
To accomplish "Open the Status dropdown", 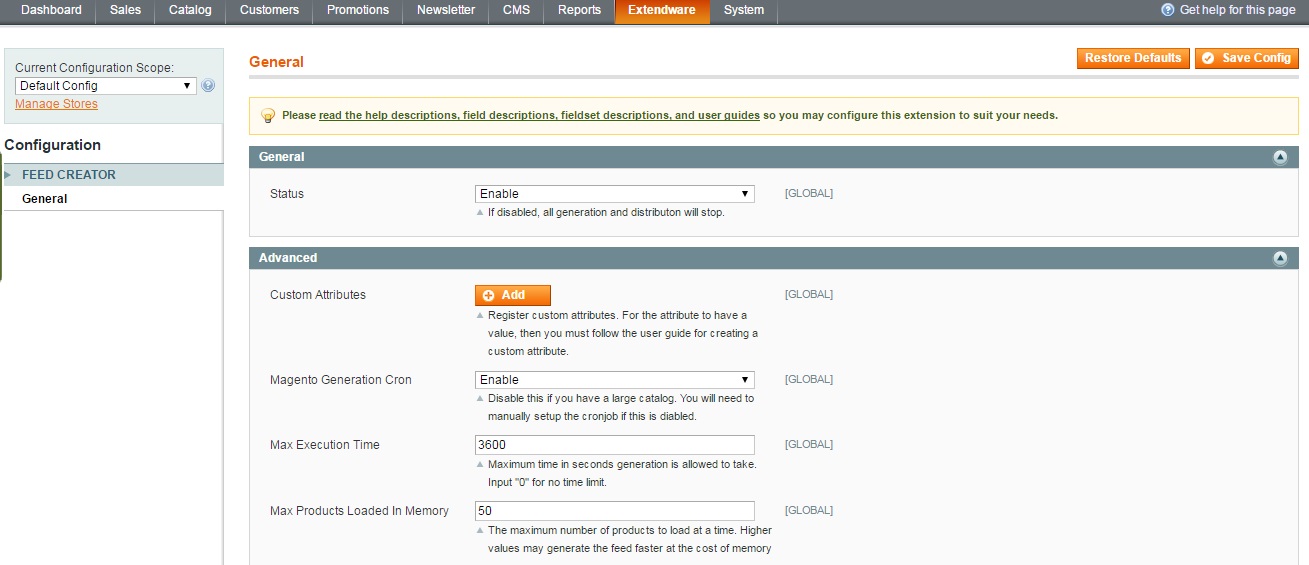I will click(614, 194).
